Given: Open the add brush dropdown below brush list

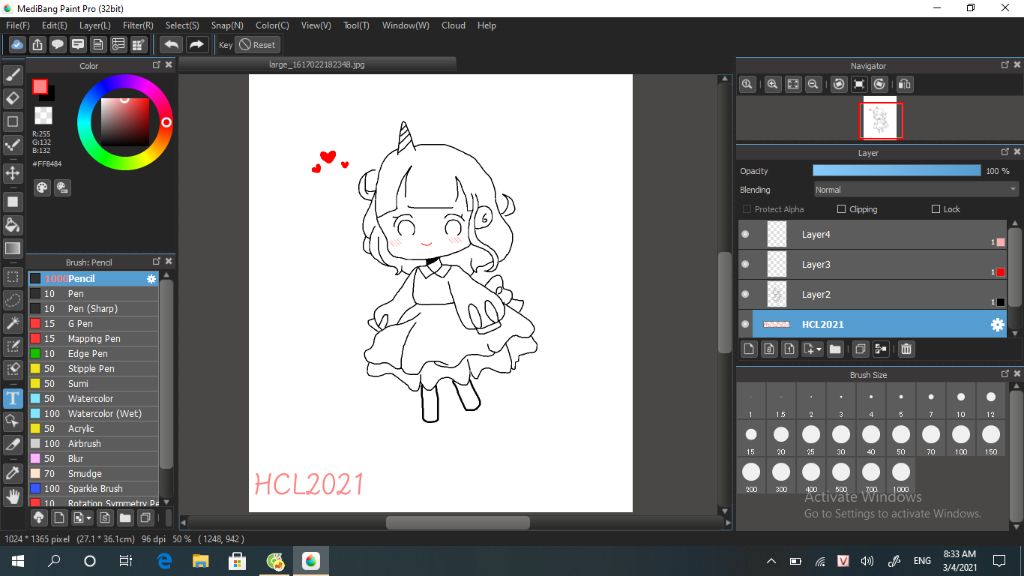Looking at the screenshot, I should click(82, 519).
